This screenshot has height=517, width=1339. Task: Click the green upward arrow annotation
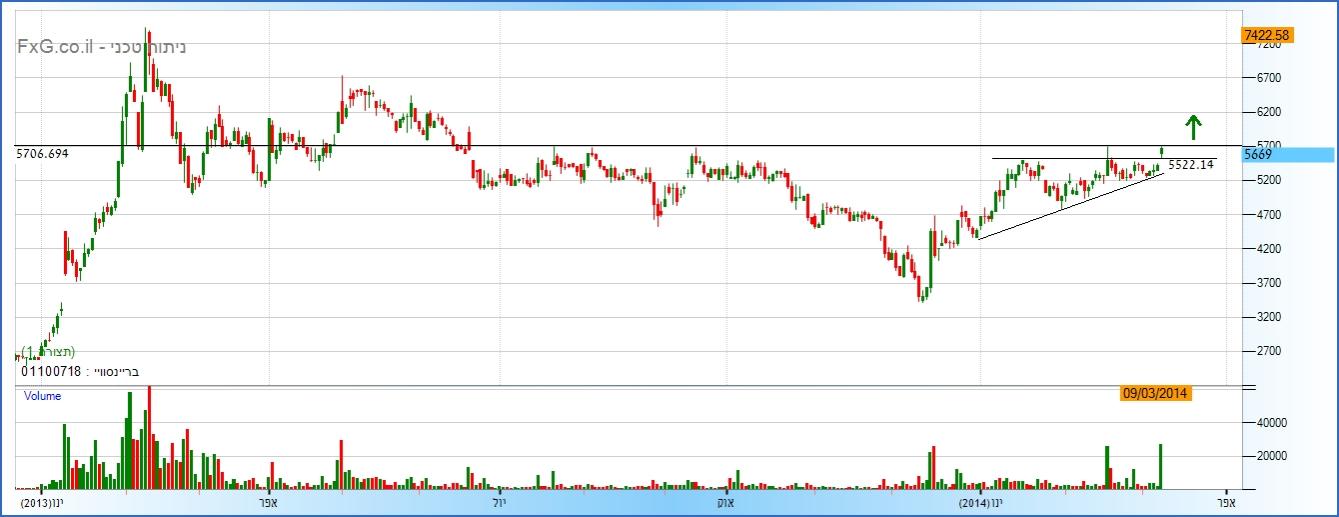pos(1191,127)
